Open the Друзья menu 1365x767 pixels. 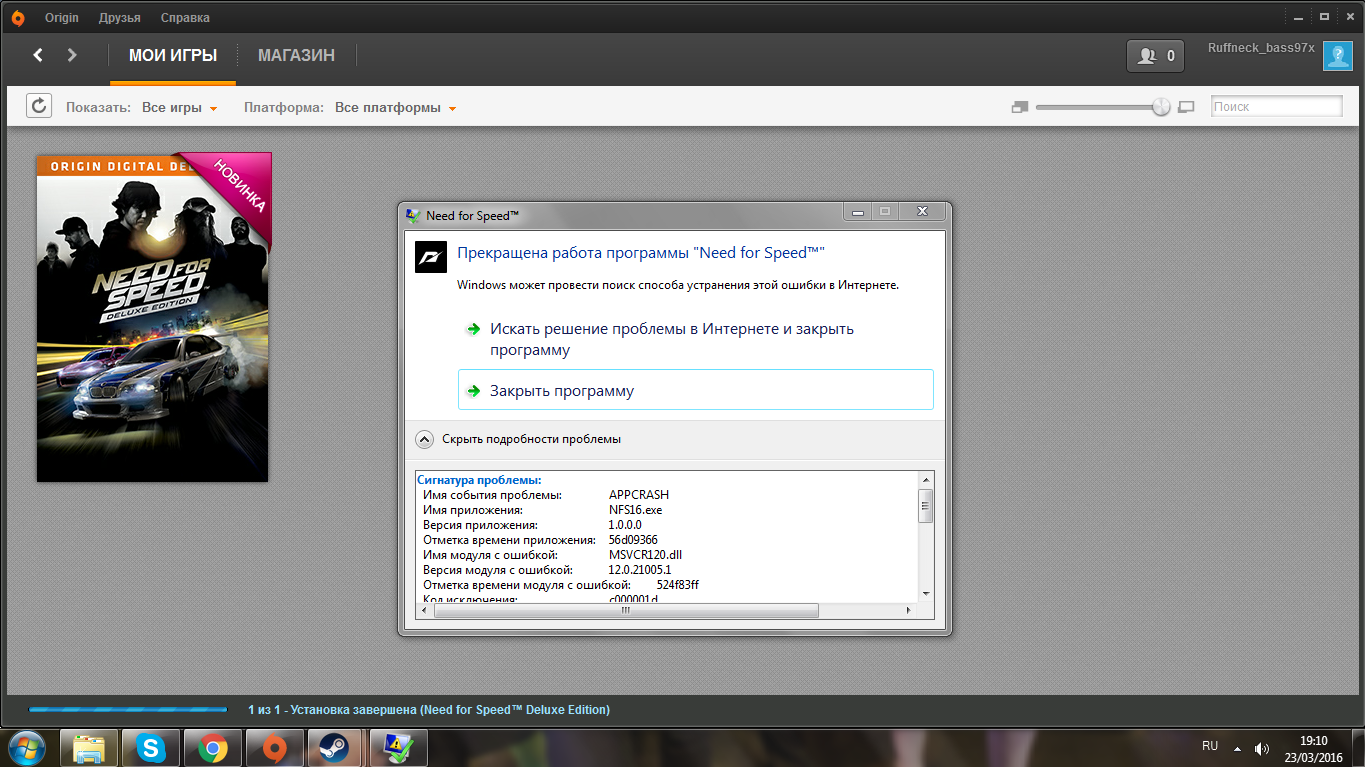tap(120, 18)
